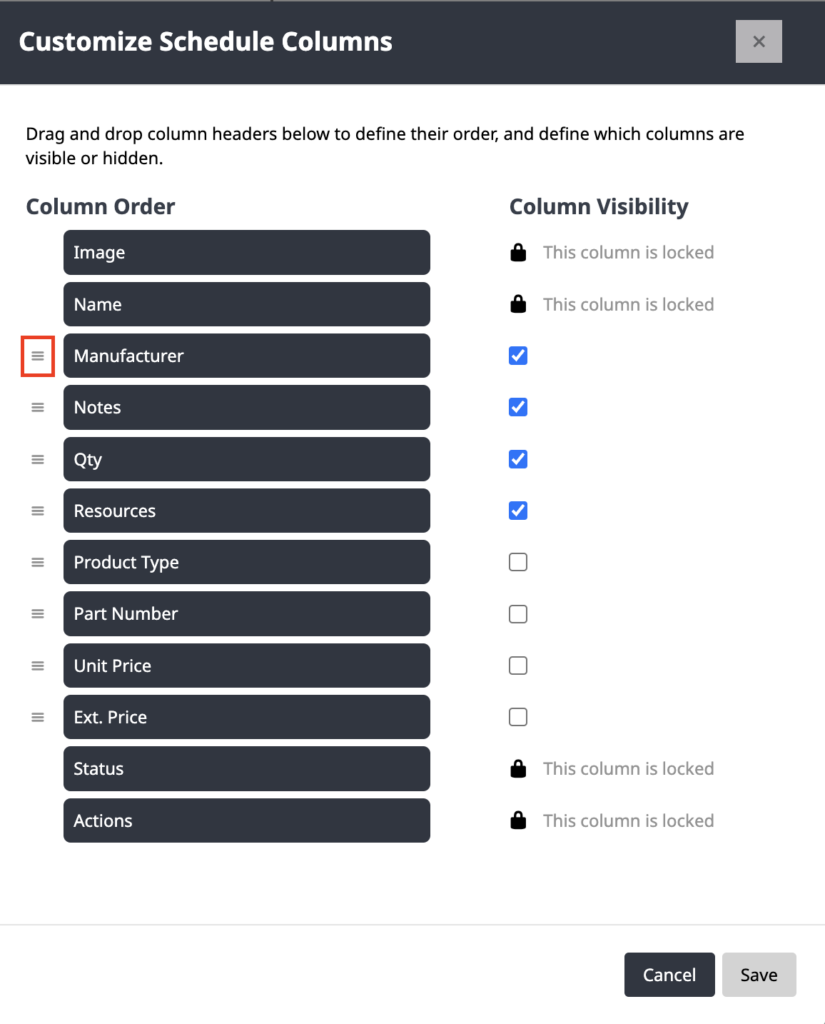
Task: Show the Unit Price column
Action: (518, 665)
